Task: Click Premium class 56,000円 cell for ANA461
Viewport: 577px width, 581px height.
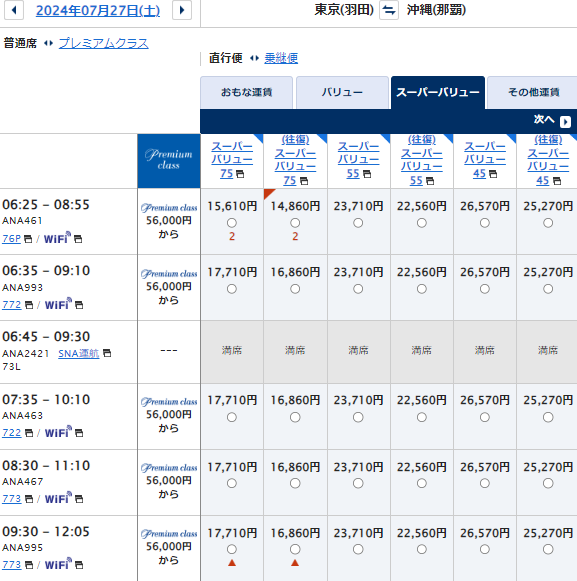Action: click(169, 221)
